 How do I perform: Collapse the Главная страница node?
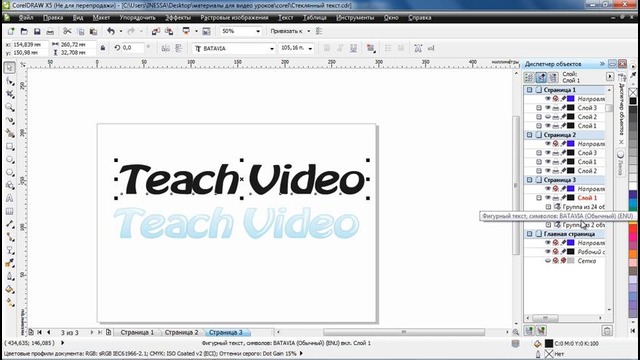tap(529, 234)
